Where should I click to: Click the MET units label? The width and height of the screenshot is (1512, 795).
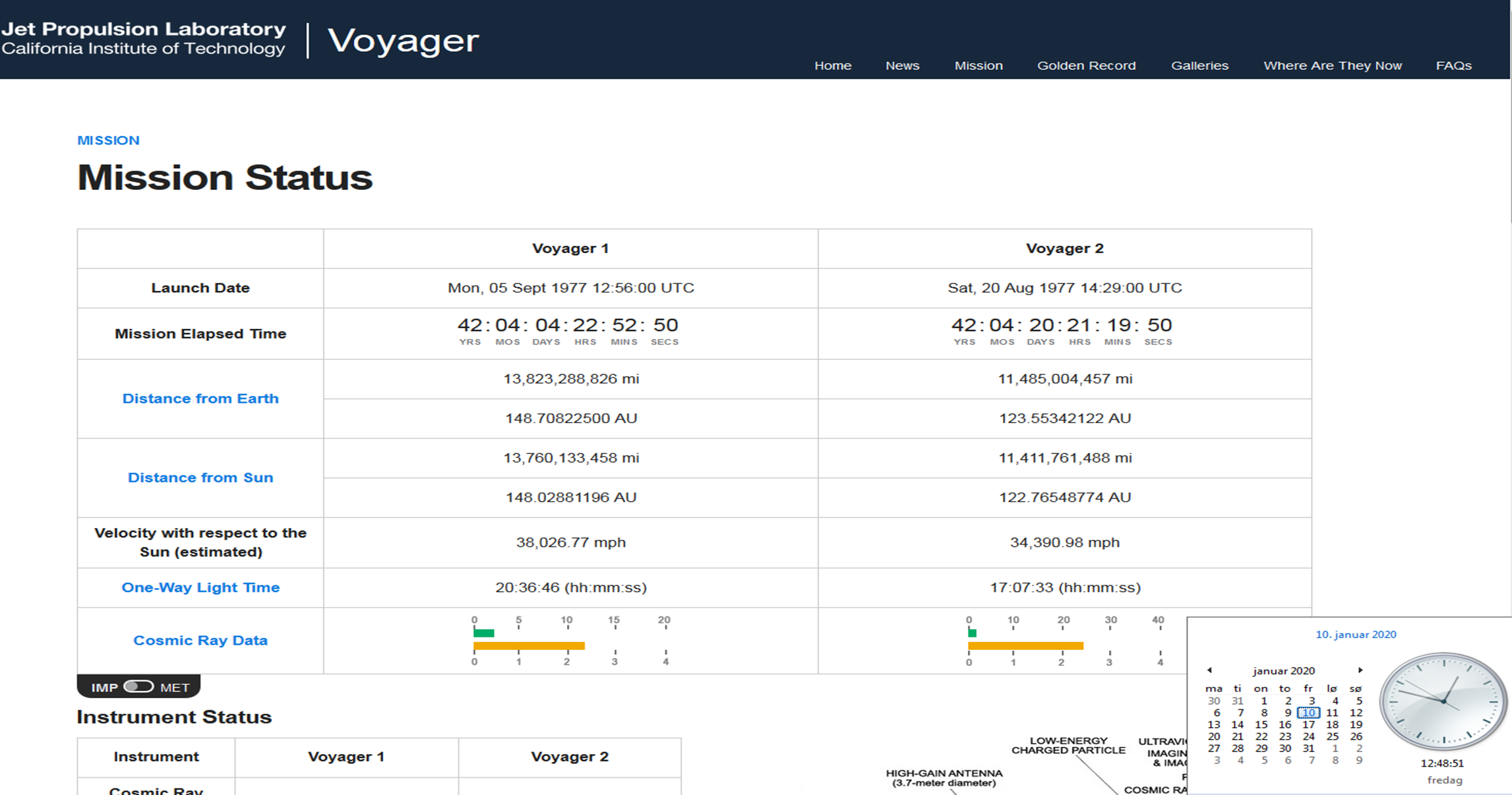175,688
